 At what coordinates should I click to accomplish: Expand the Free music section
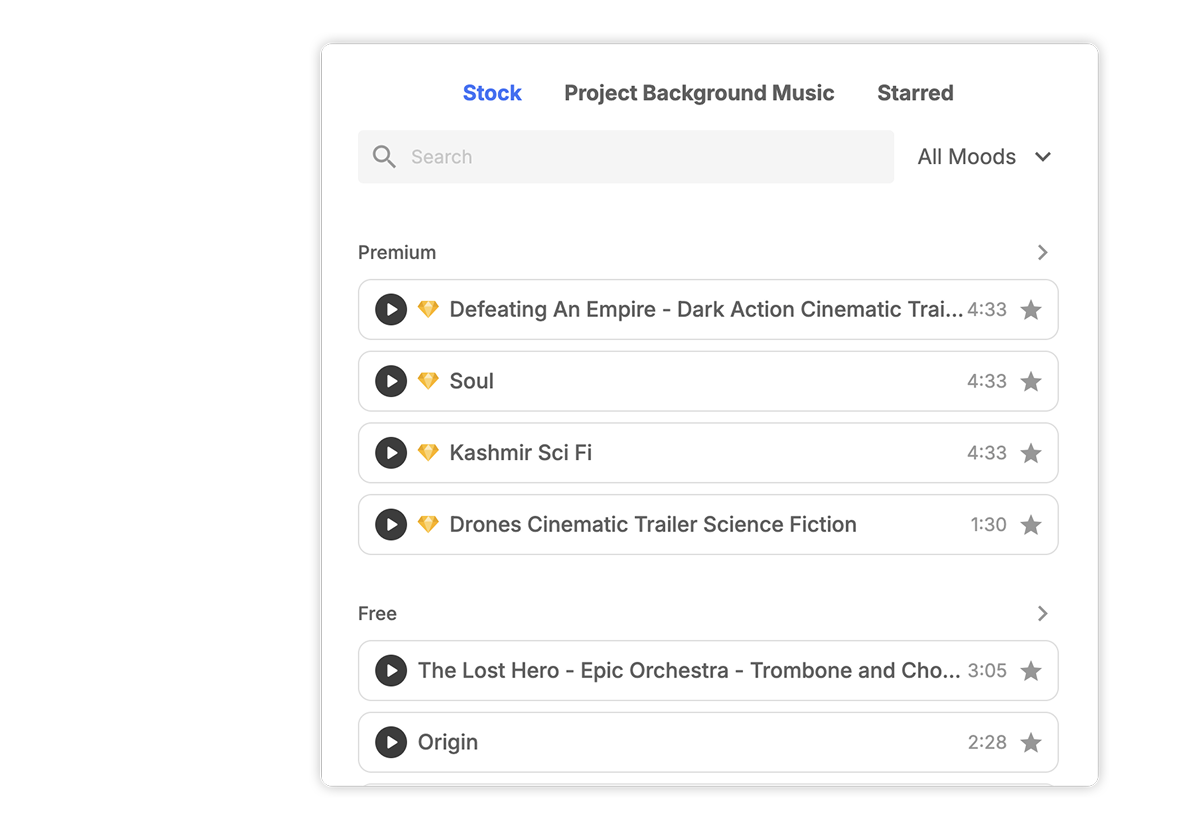1042,613
